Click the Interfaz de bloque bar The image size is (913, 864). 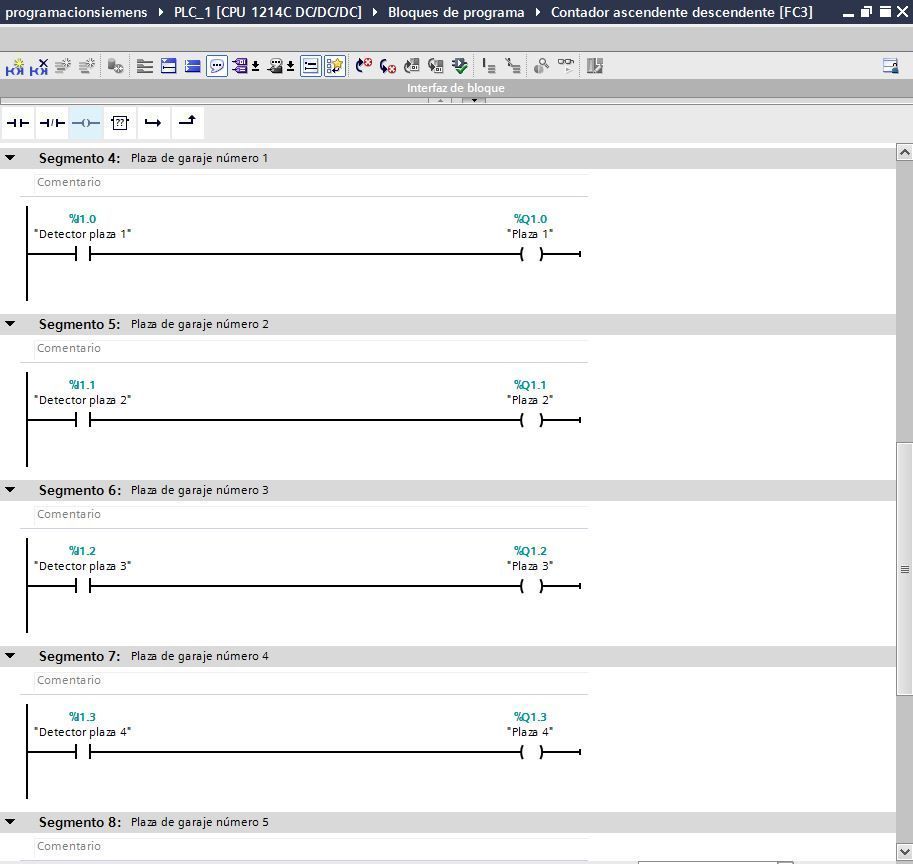(x=456, y=88)
